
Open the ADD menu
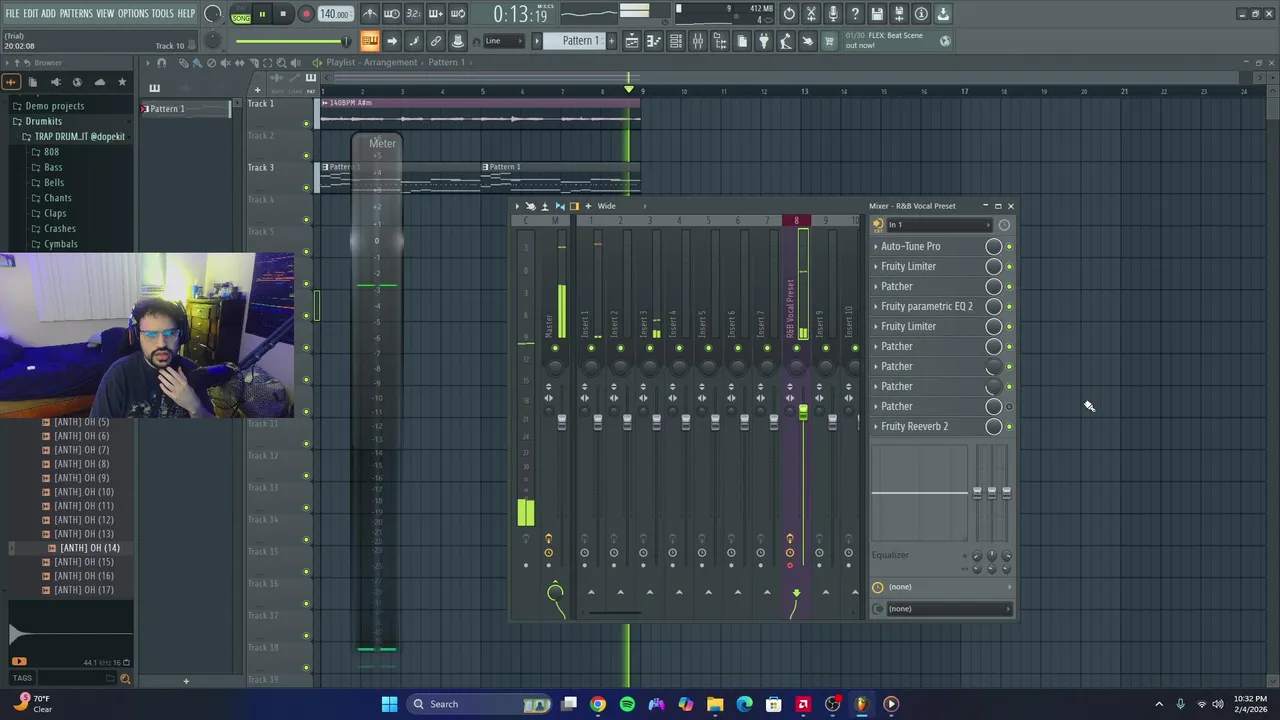point(48,14)
